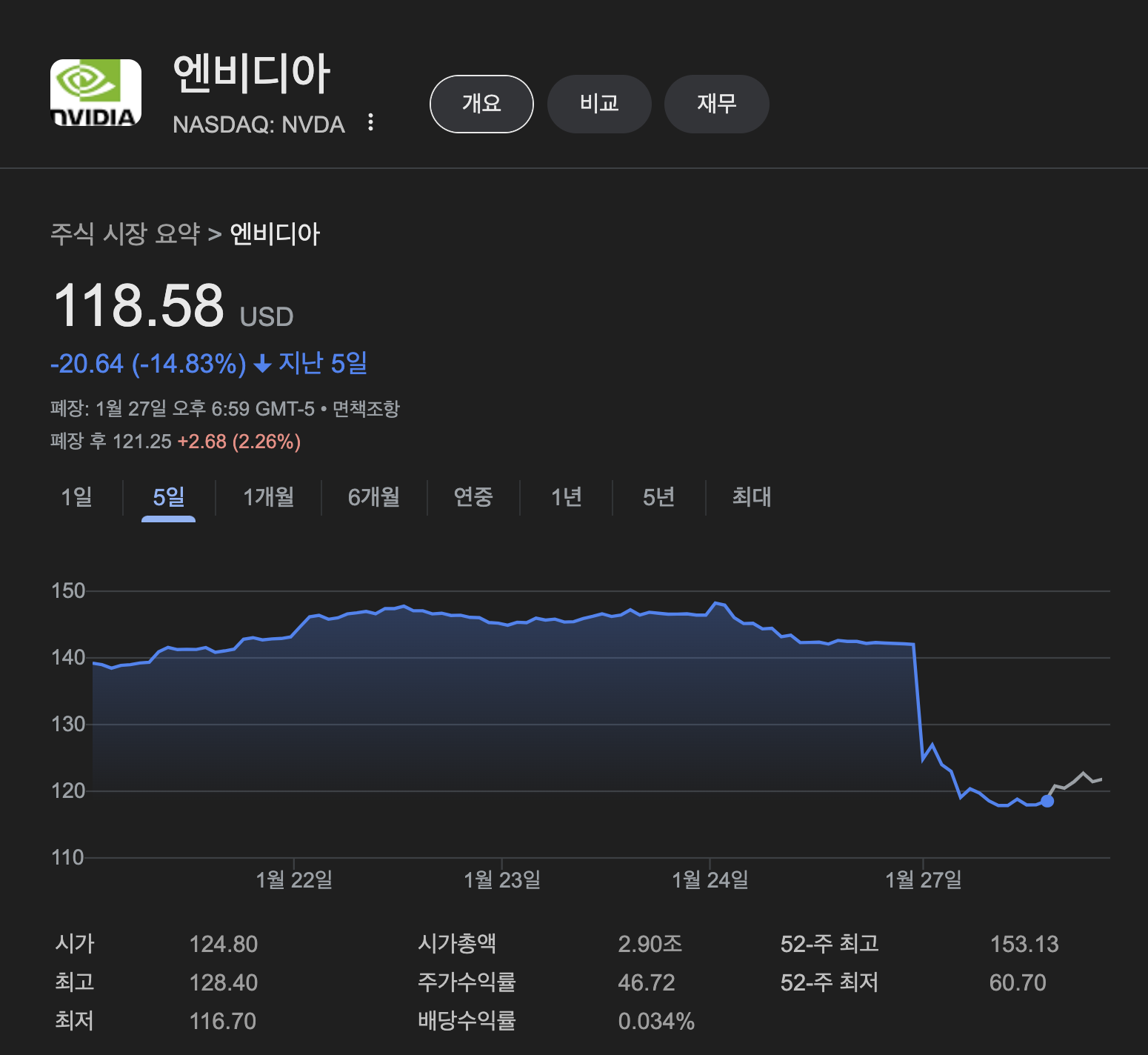Viewport: 1148px width, 1055px height.
Task: Click the 엔비디아 breadcrumb text
Action: (275, 234)
